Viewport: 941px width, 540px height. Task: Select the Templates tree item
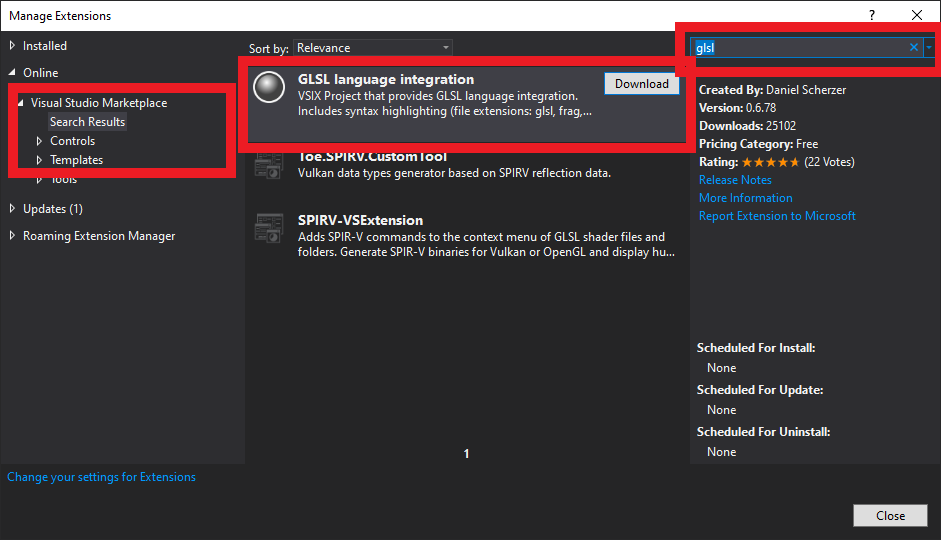(x=77, y=160)
